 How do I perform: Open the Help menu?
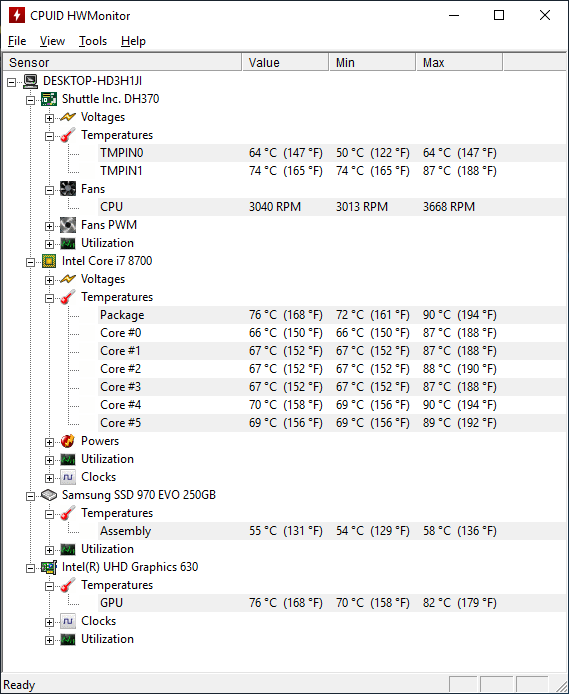click(133, 41)
